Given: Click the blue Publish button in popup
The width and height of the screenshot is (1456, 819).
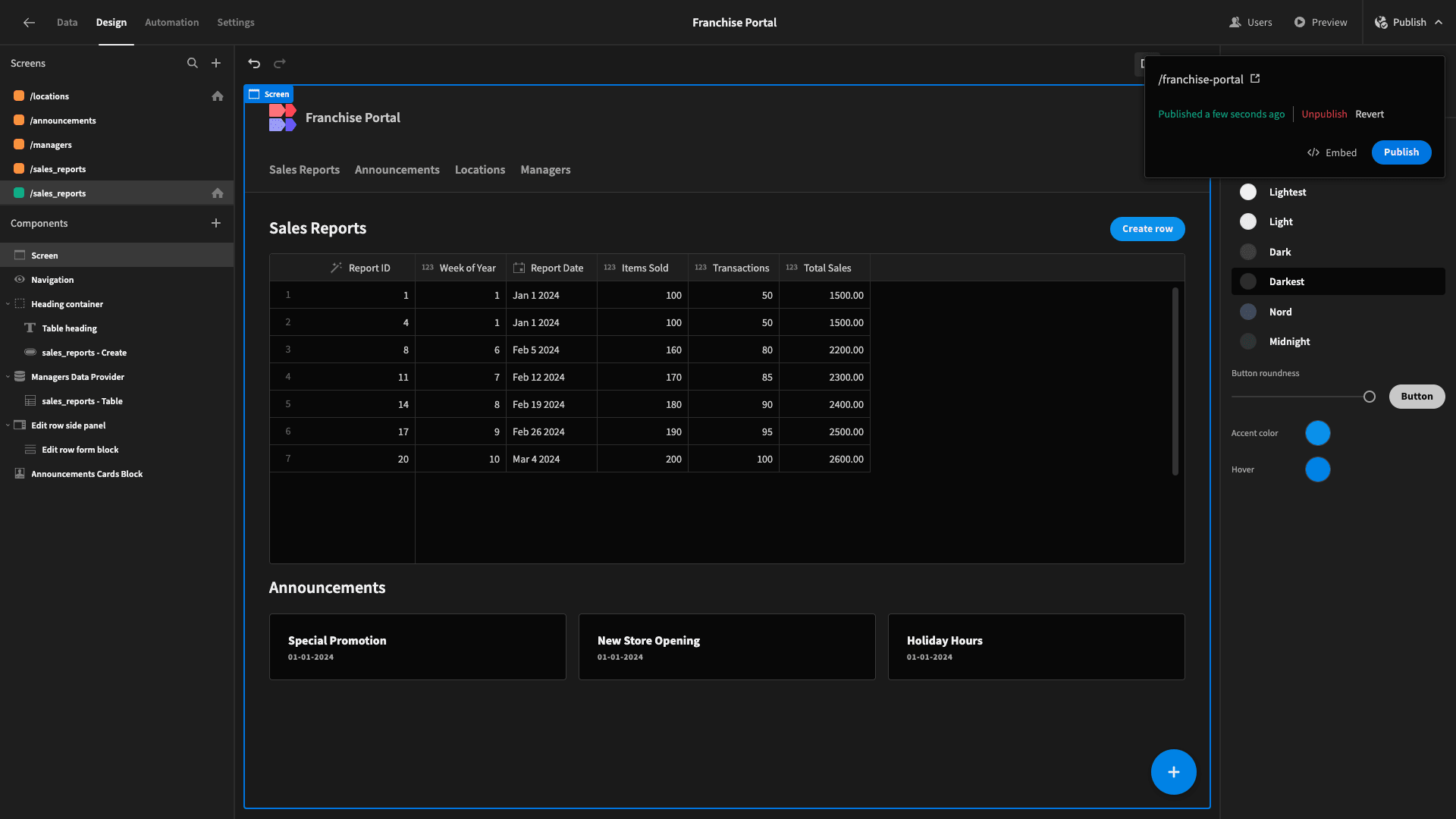Looking at the screenshot, I should (1401, 152).
